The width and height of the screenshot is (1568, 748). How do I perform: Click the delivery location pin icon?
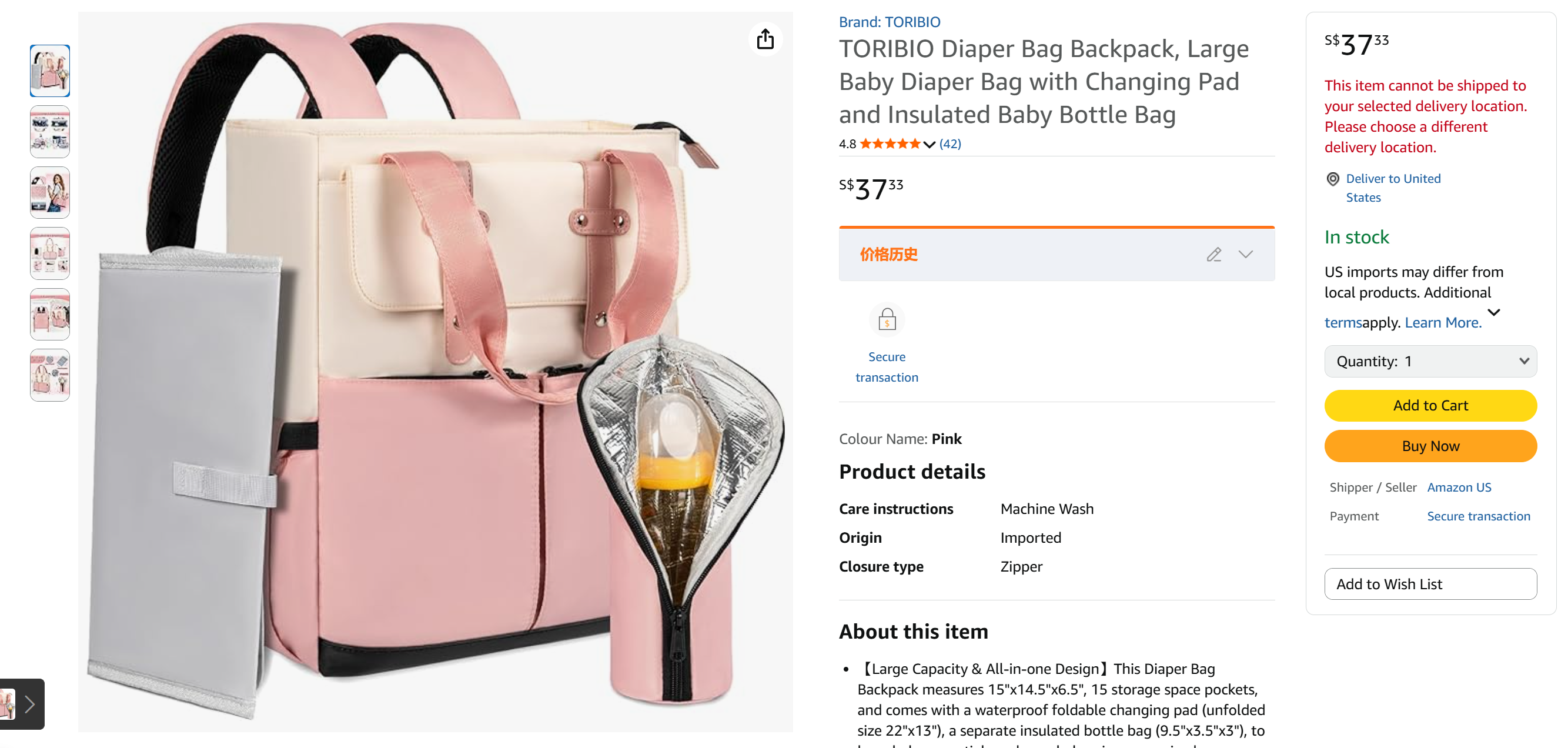point(1332,179)
